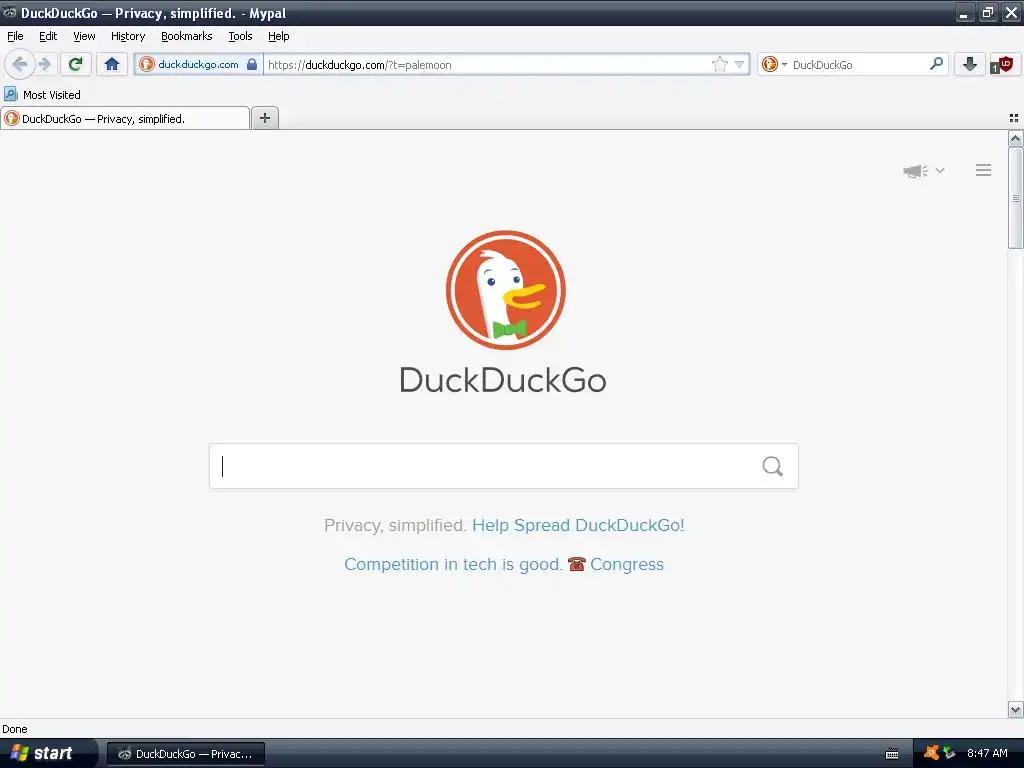This screenshot has width=1024, height=768.
Task: Open the Help menu
Action: (279, 36)
